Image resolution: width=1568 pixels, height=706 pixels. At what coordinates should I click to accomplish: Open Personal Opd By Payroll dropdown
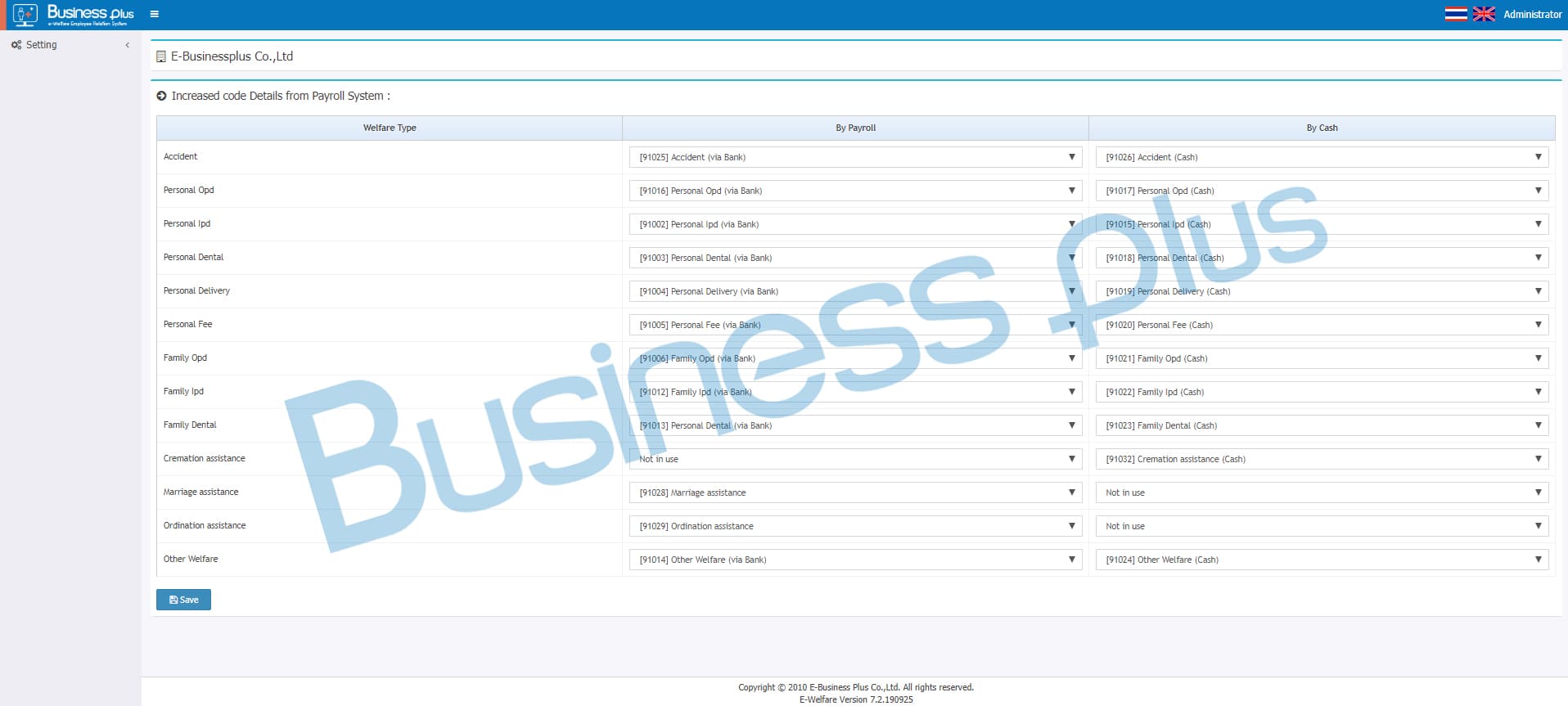click(855, 191)
